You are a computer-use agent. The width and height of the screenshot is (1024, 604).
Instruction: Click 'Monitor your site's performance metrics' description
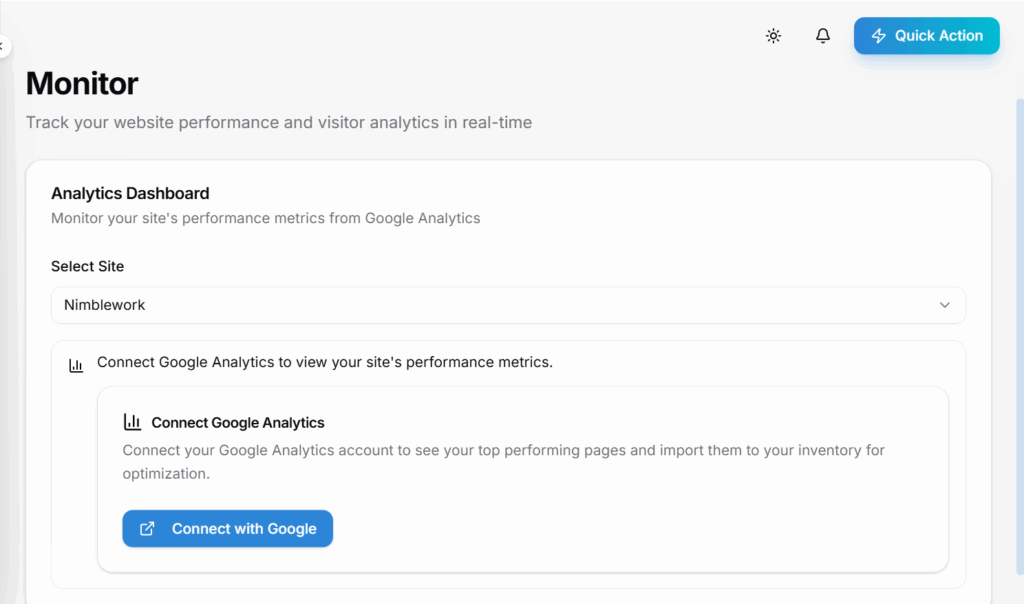(265, 218)
